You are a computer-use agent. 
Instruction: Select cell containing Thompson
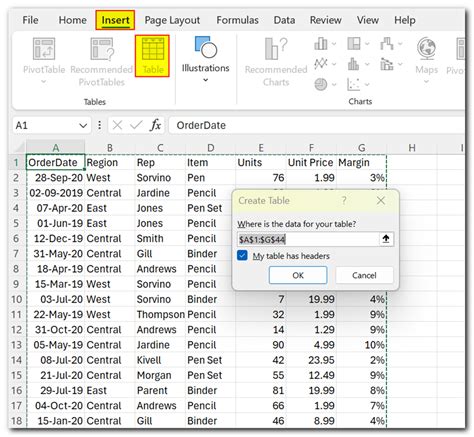point(160,314)
